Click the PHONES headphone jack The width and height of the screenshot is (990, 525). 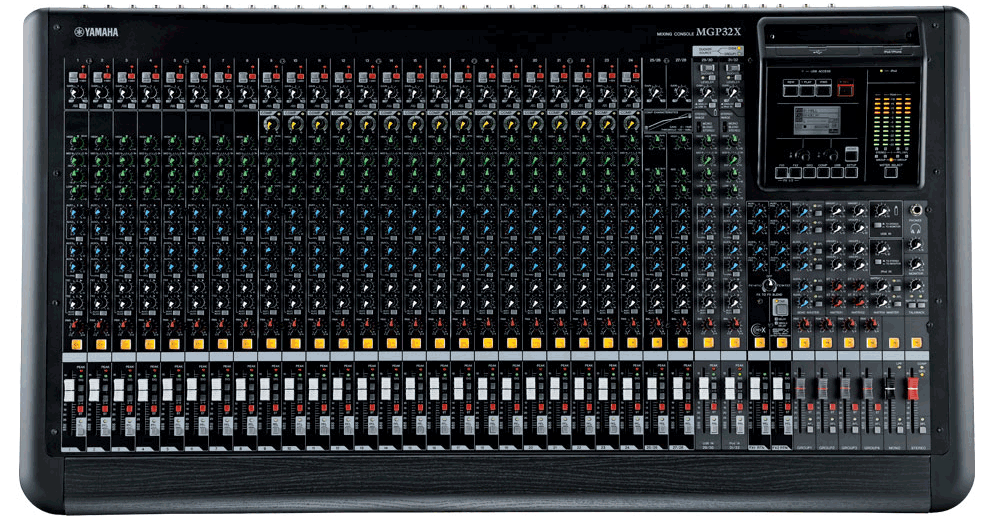[916, 210]
